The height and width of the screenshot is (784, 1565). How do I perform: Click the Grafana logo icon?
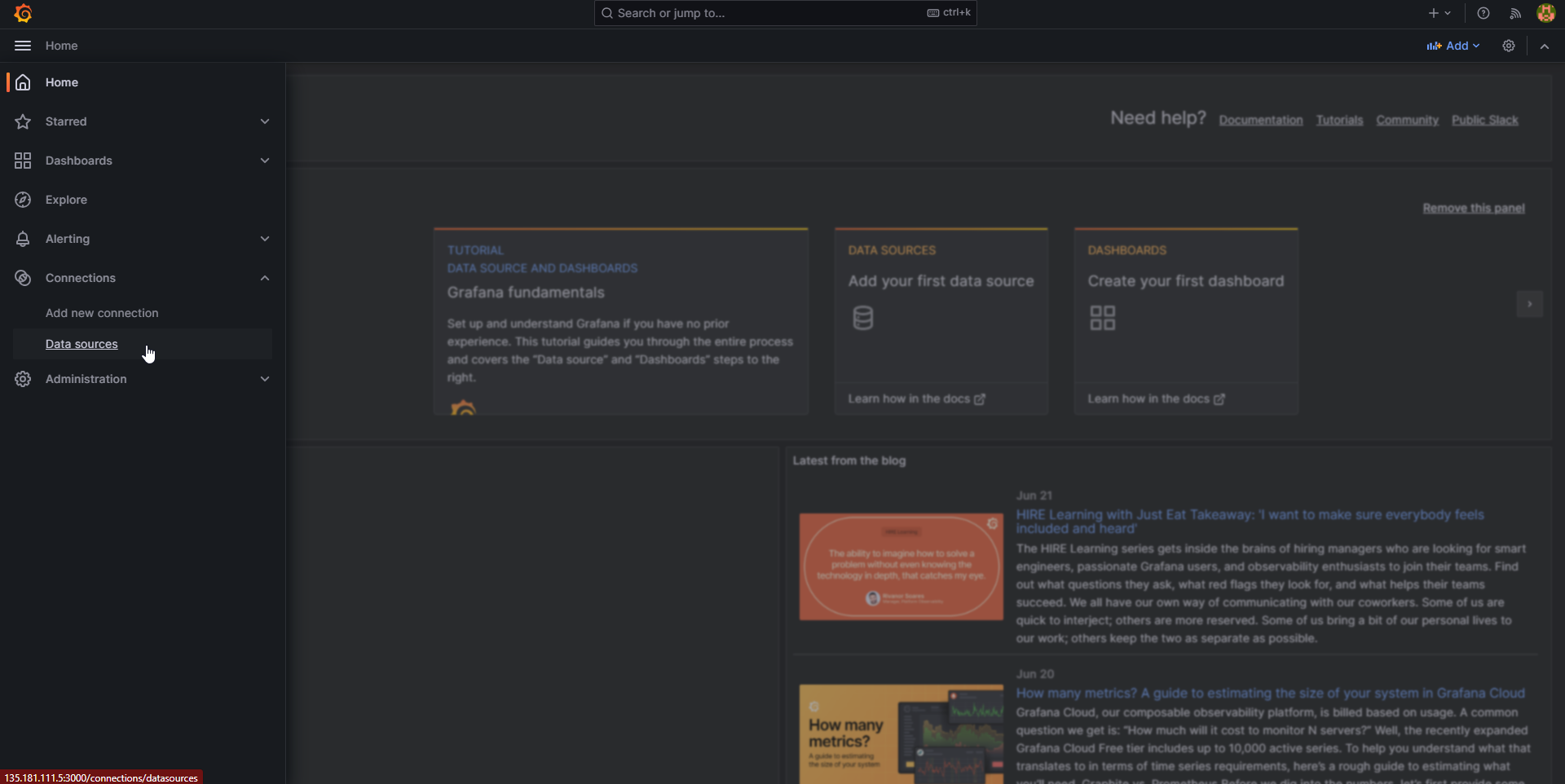pyautogui.click(x=23, y=14)
